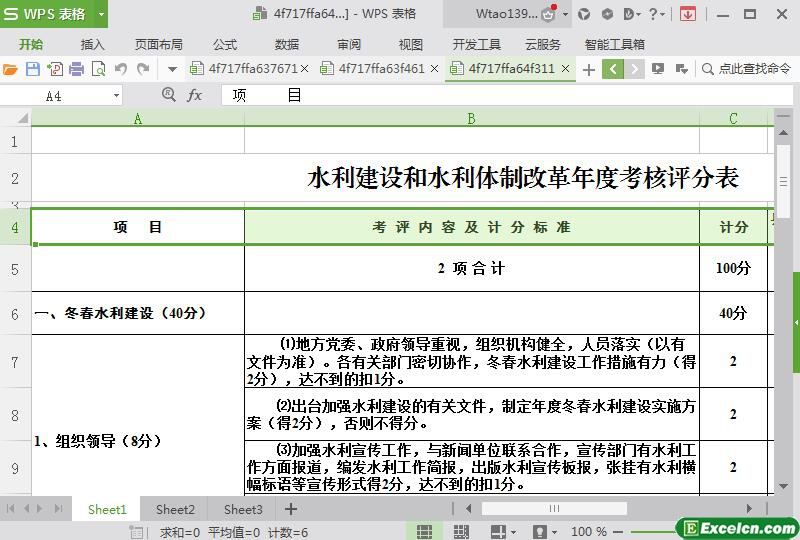The height and width of the screenshot is (540, 800).
Task: Open the Name Box dropdown for A4
Action: [116, 96]
